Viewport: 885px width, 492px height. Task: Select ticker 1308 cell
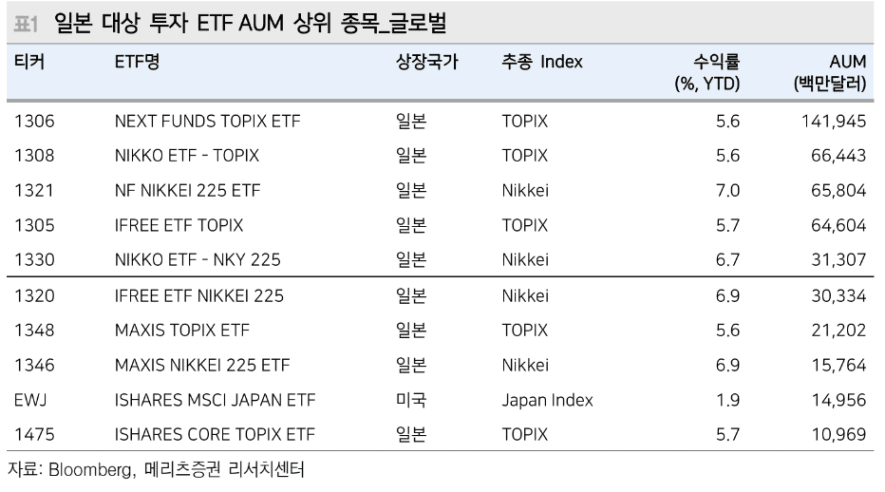click(x=33, y=156)
